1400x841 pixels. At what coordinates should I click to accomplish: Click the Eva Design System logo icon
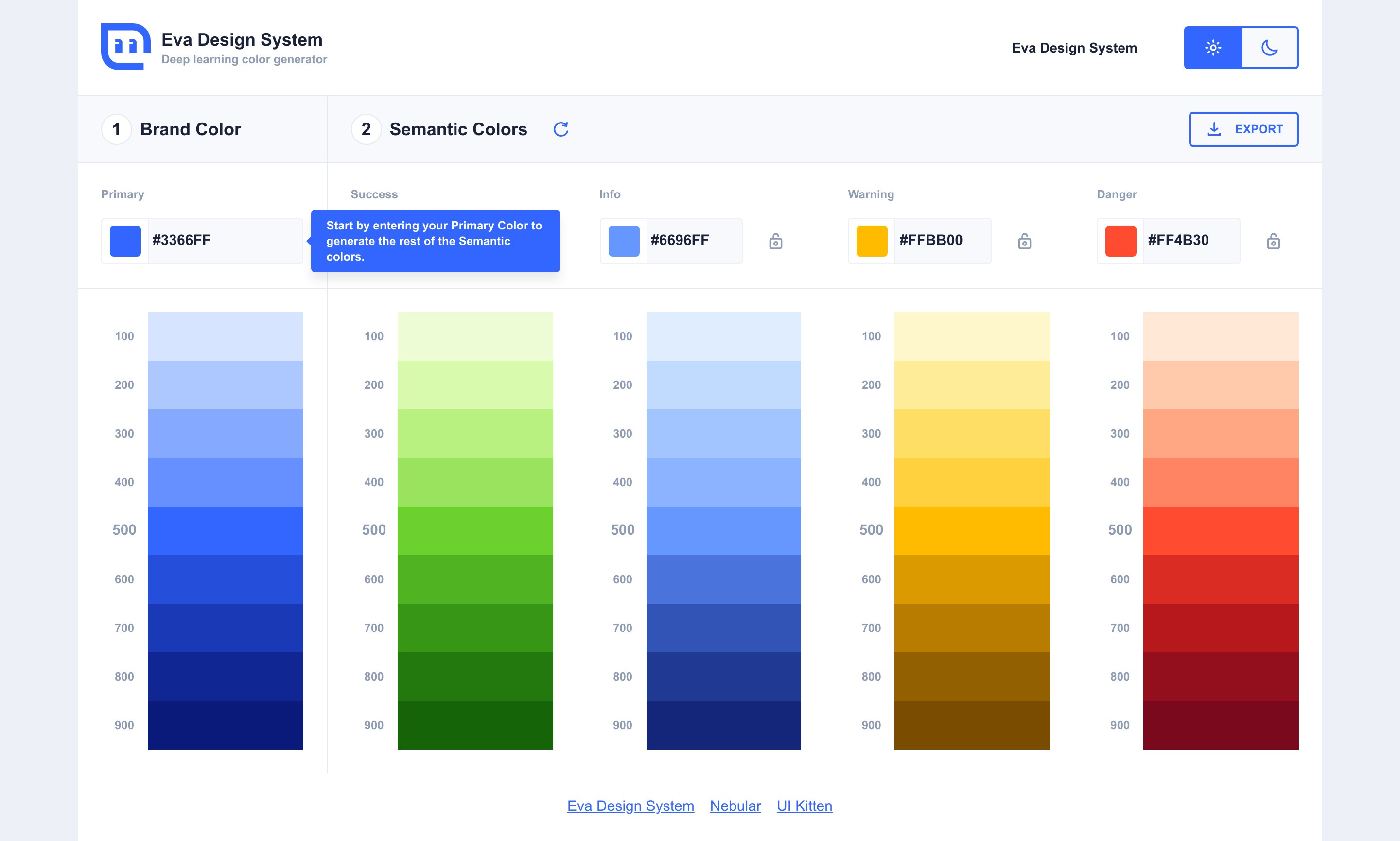125,47
